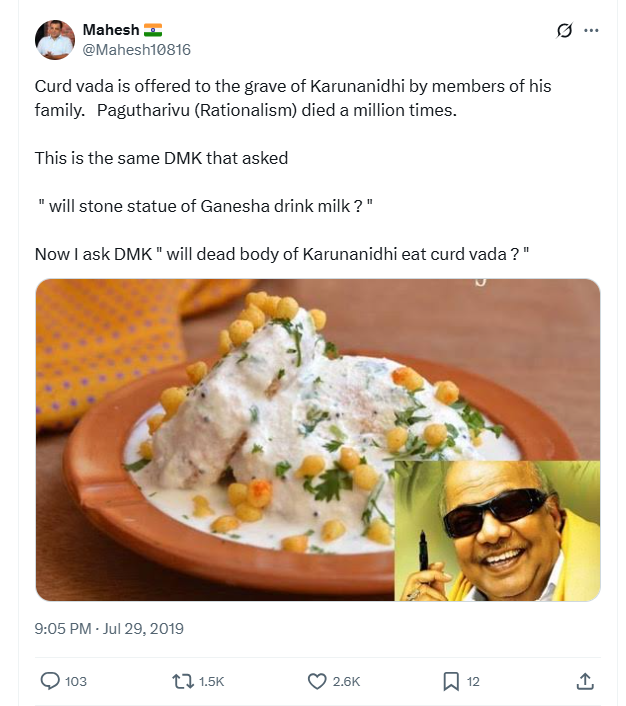The width and height of the screenshot is (626, 706).
Task: Click the 103 replies count
Action: point(76,682)
